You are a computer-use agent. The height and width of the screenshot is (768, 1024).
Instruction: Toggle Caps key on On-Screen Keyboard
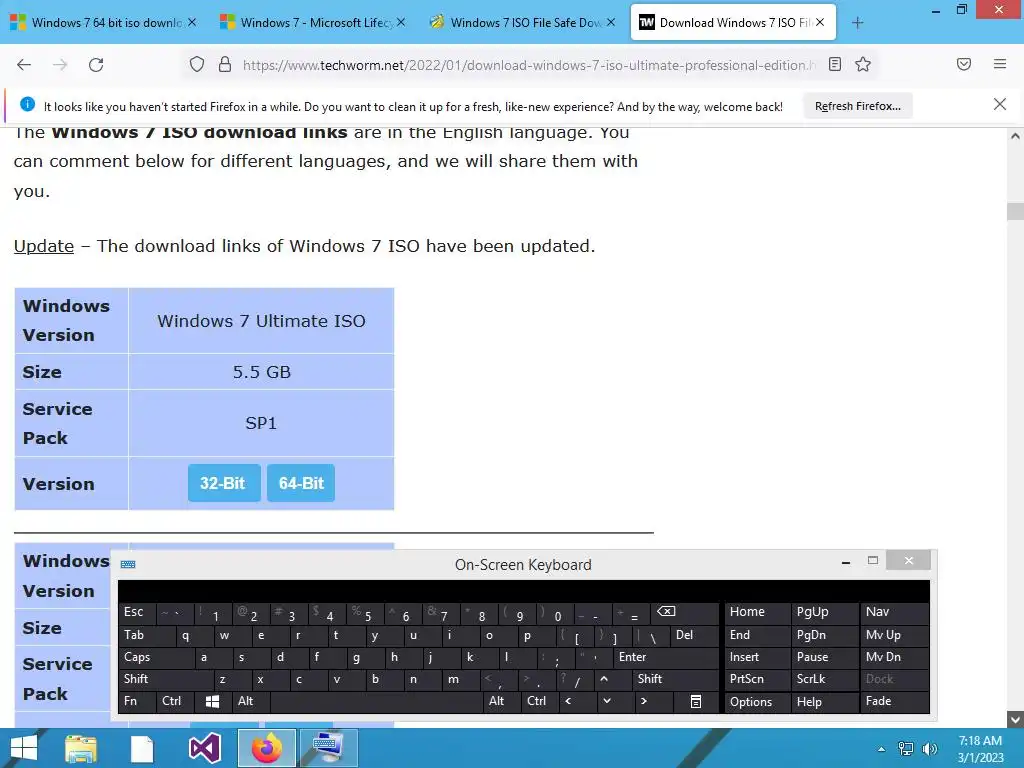pos(157,657)
